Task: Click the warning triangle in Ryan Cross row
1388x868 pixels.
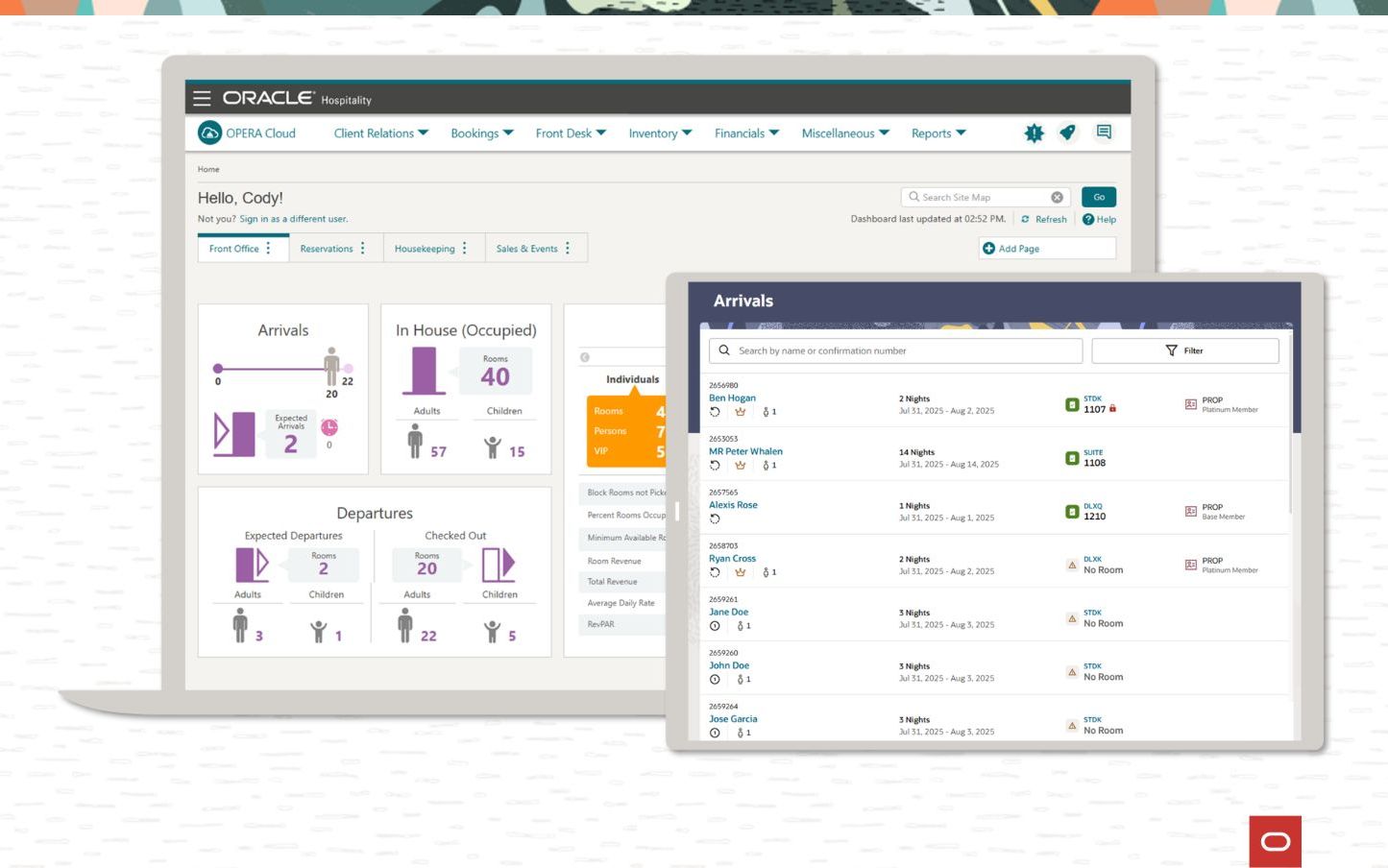Action: (x=1072, y=565)
